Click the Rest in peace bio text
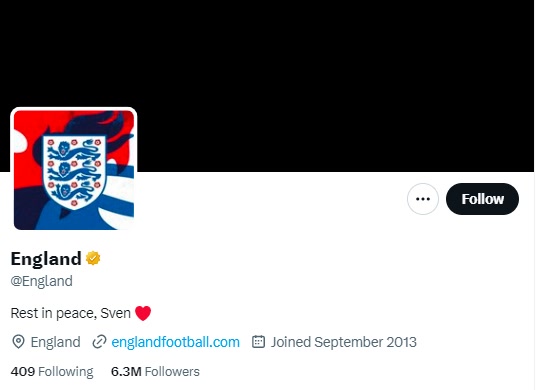The width and height of the screenshot is (538, 390). tap(54, 313)
